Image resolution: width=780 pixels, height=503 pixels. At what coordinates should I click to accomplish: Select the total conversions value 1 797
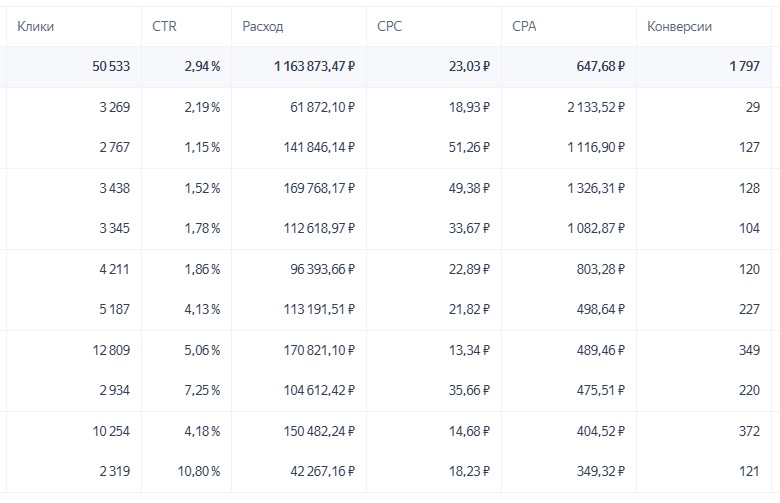click(743, 66)
